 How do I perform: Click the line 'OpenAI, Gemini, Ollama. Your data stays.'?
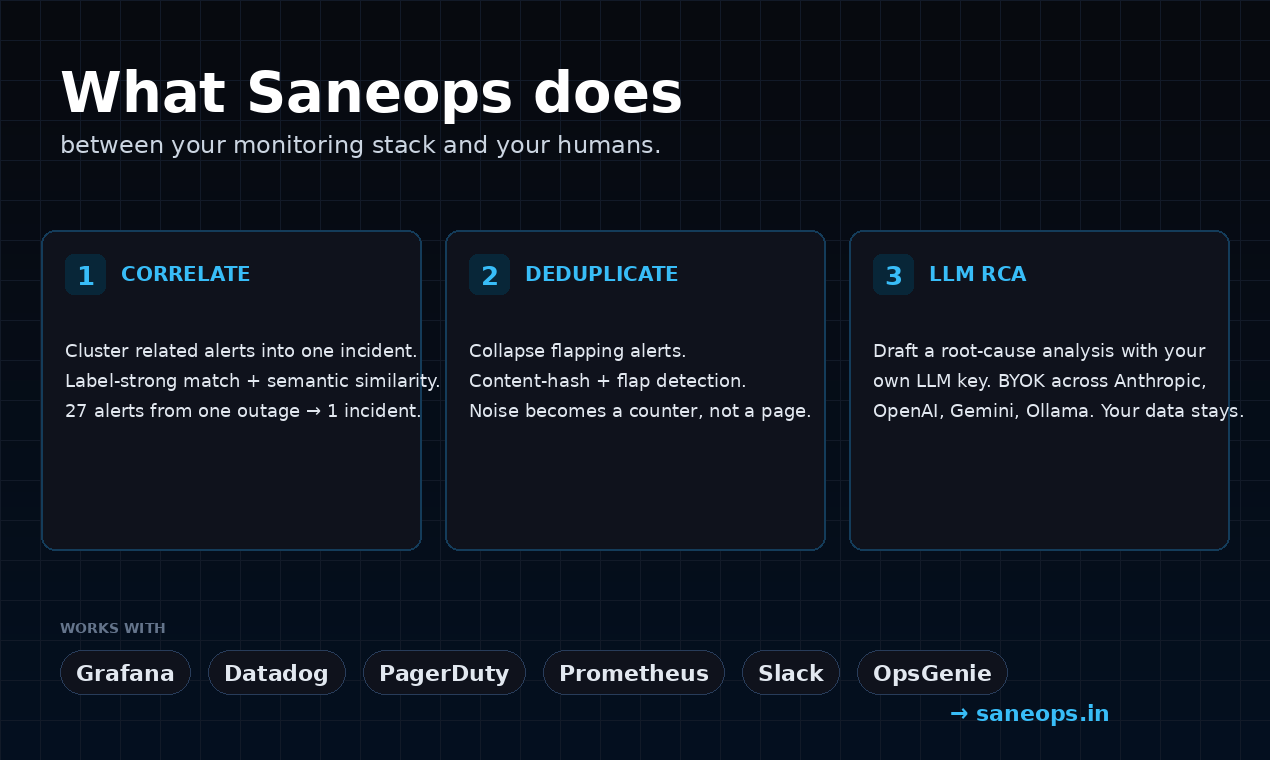point(1059,411)
